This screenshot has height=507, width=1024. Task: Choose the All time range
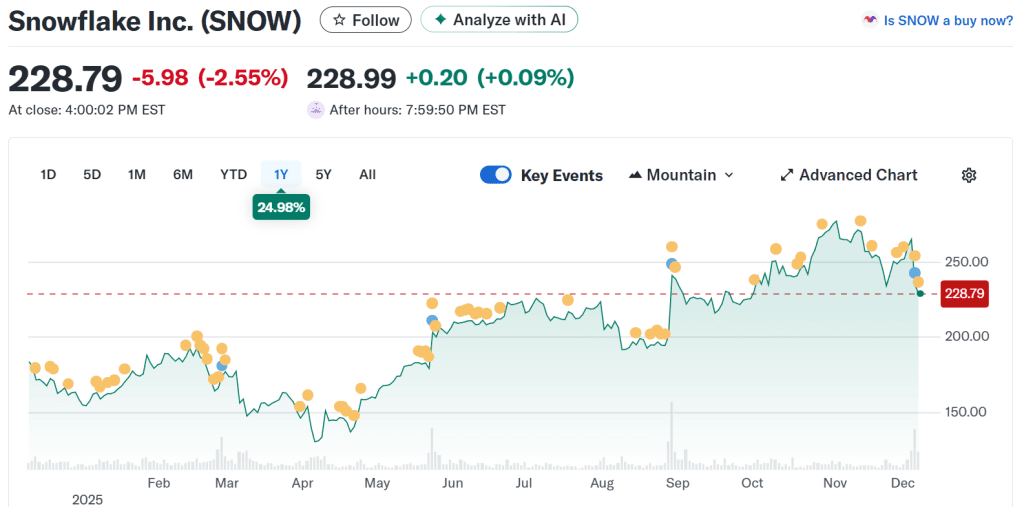[367, 175]
